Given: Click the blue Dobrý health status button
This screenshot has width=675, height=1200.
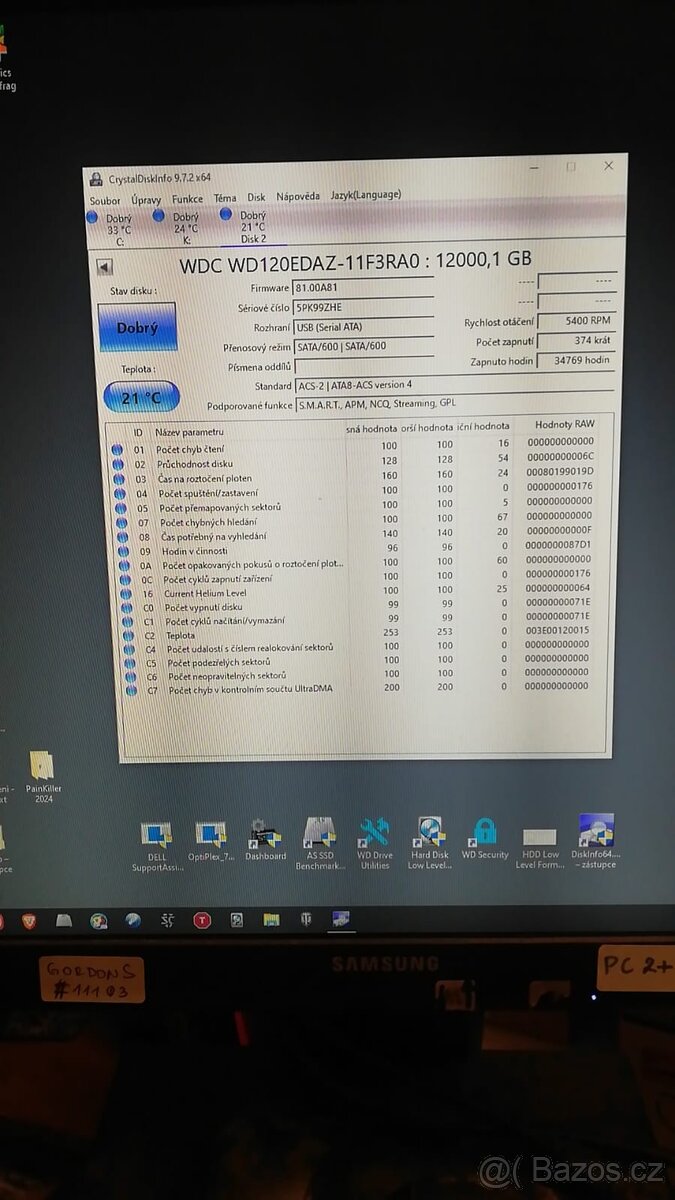Looking at the screenshot, I should pos(137,328).
